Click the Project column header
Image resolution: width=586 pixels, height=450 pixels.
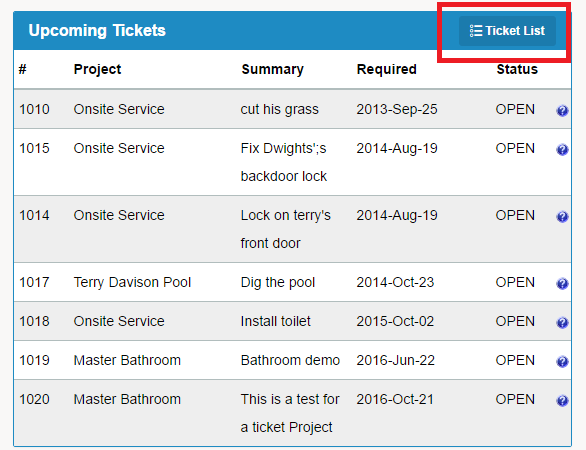point(97,69)
